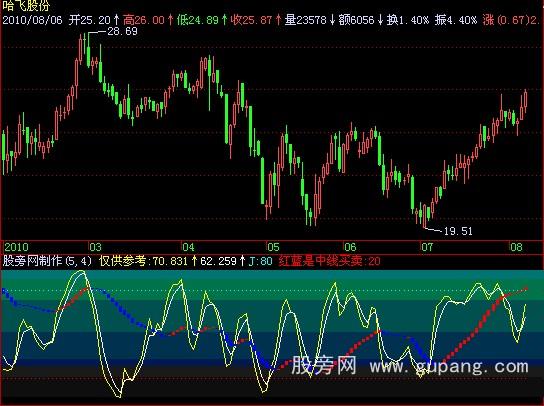Click the turnover amount 额6056
Viewport: 544px width, 406px height.
pos(357,20)
